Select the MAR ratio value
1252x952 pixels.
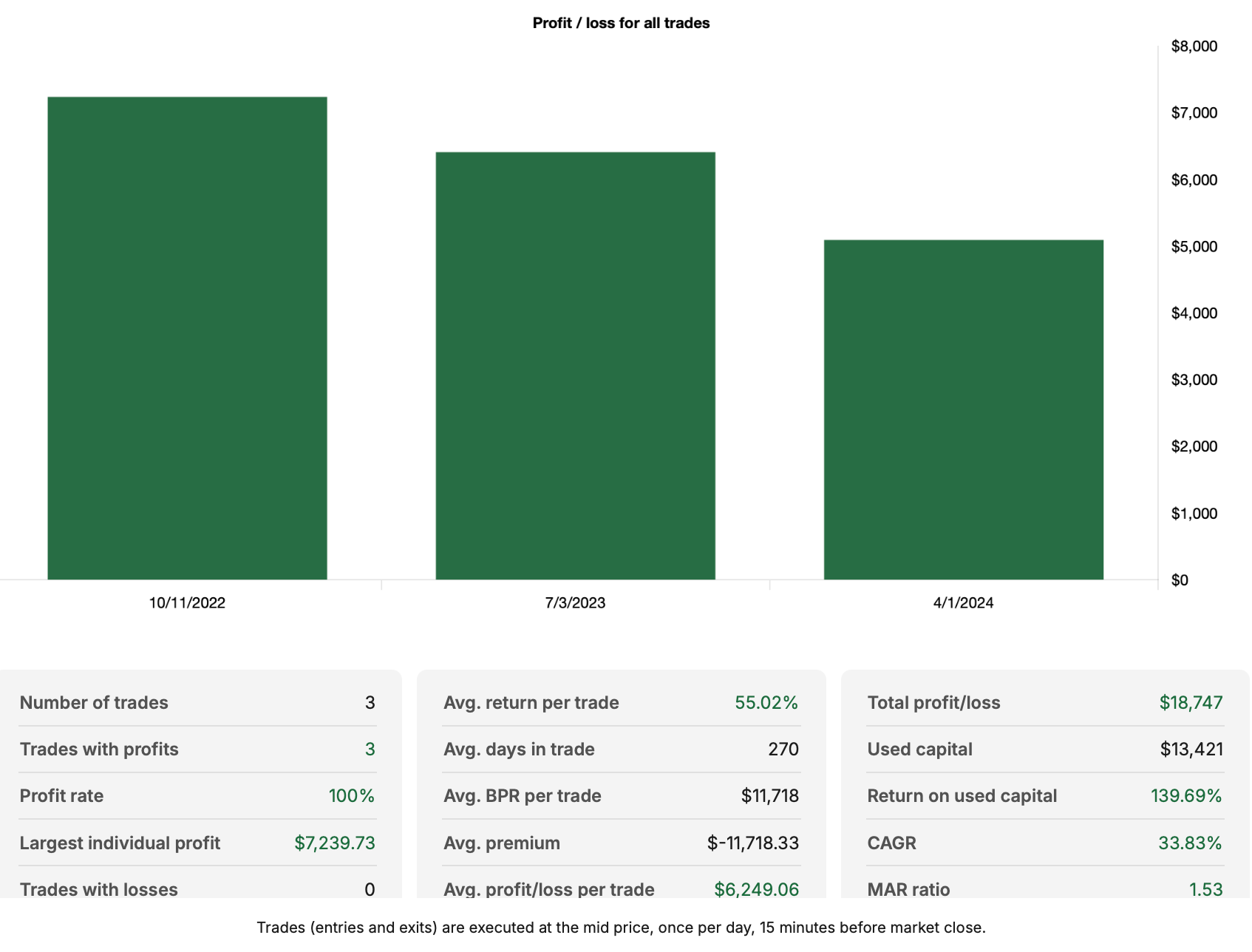tap(1211, 890)
